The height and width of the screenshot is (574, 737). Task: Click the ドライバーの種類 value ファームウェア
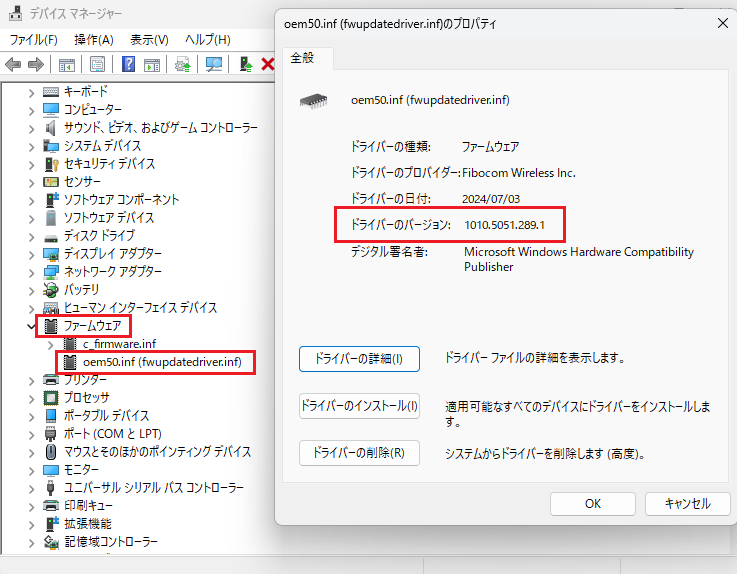pos(490,147)
